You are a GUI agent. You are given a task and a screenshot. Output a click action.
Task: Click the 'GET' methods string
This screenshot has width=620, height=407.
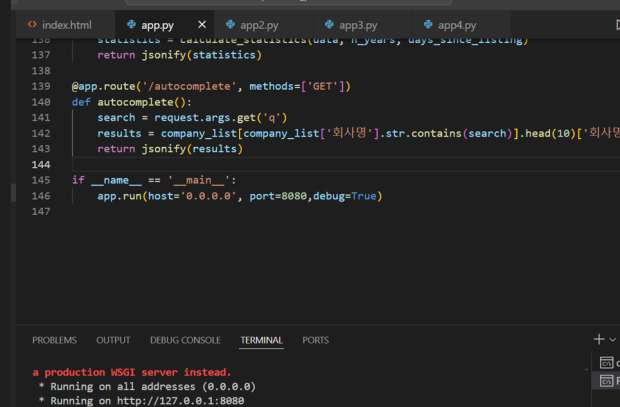(322, 86)
